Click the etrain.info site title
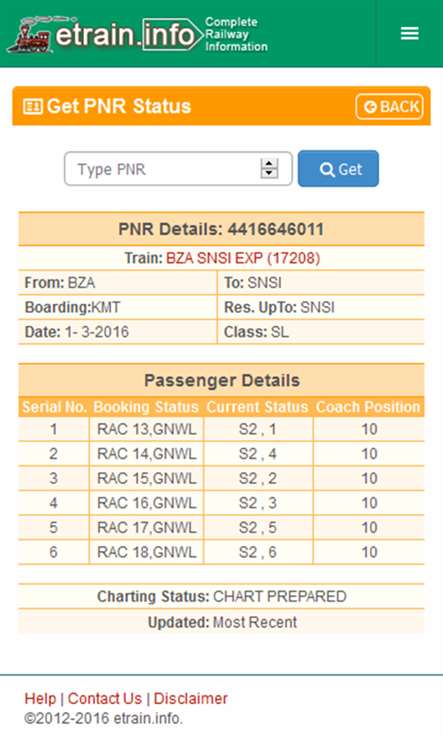 pyautogui.click(x=125, y=34)
